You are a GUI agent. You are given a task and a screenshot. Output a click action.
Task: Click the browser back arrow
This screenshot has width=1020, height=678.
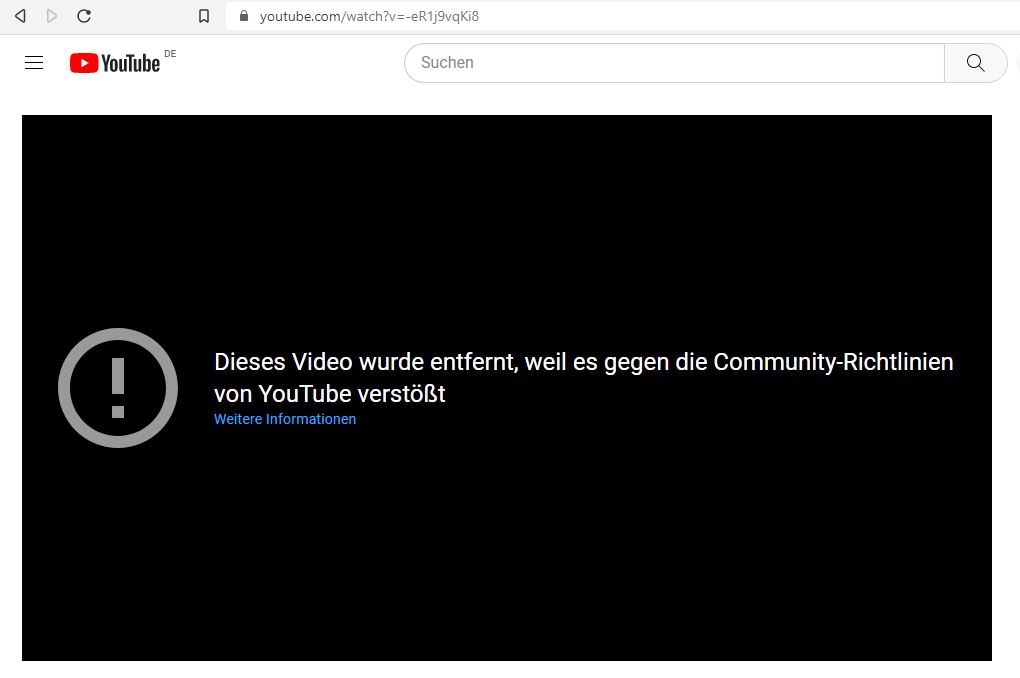coord(20,16)
